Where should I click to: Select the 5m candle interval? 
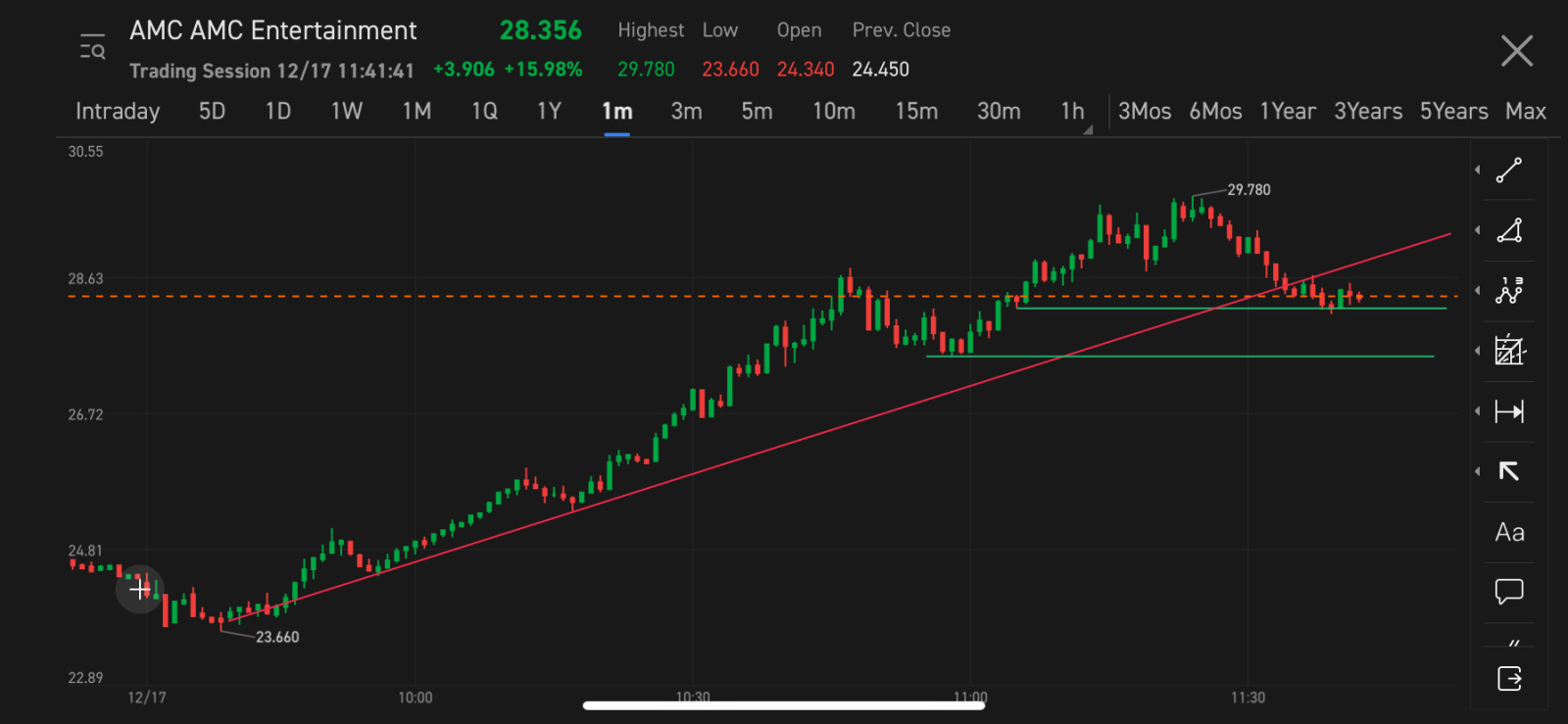(757, 111)
